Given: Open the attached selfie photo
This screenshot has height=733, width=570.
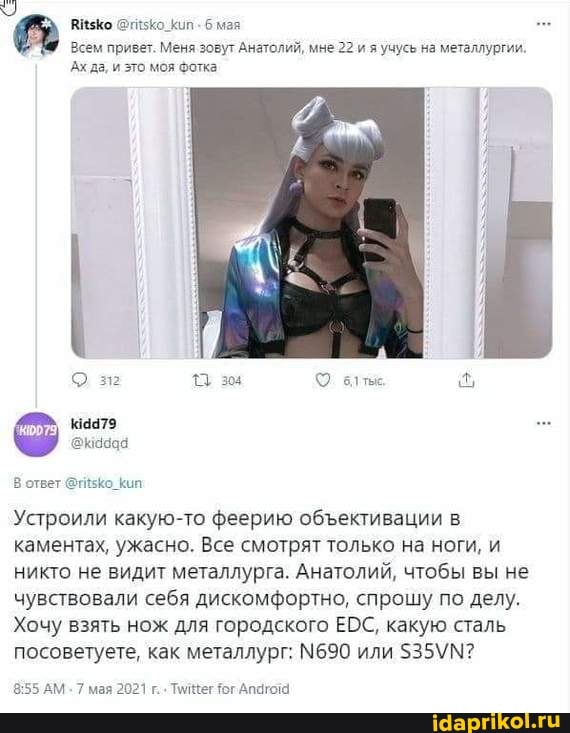Looking at the screenshot, I should [311, 223].
